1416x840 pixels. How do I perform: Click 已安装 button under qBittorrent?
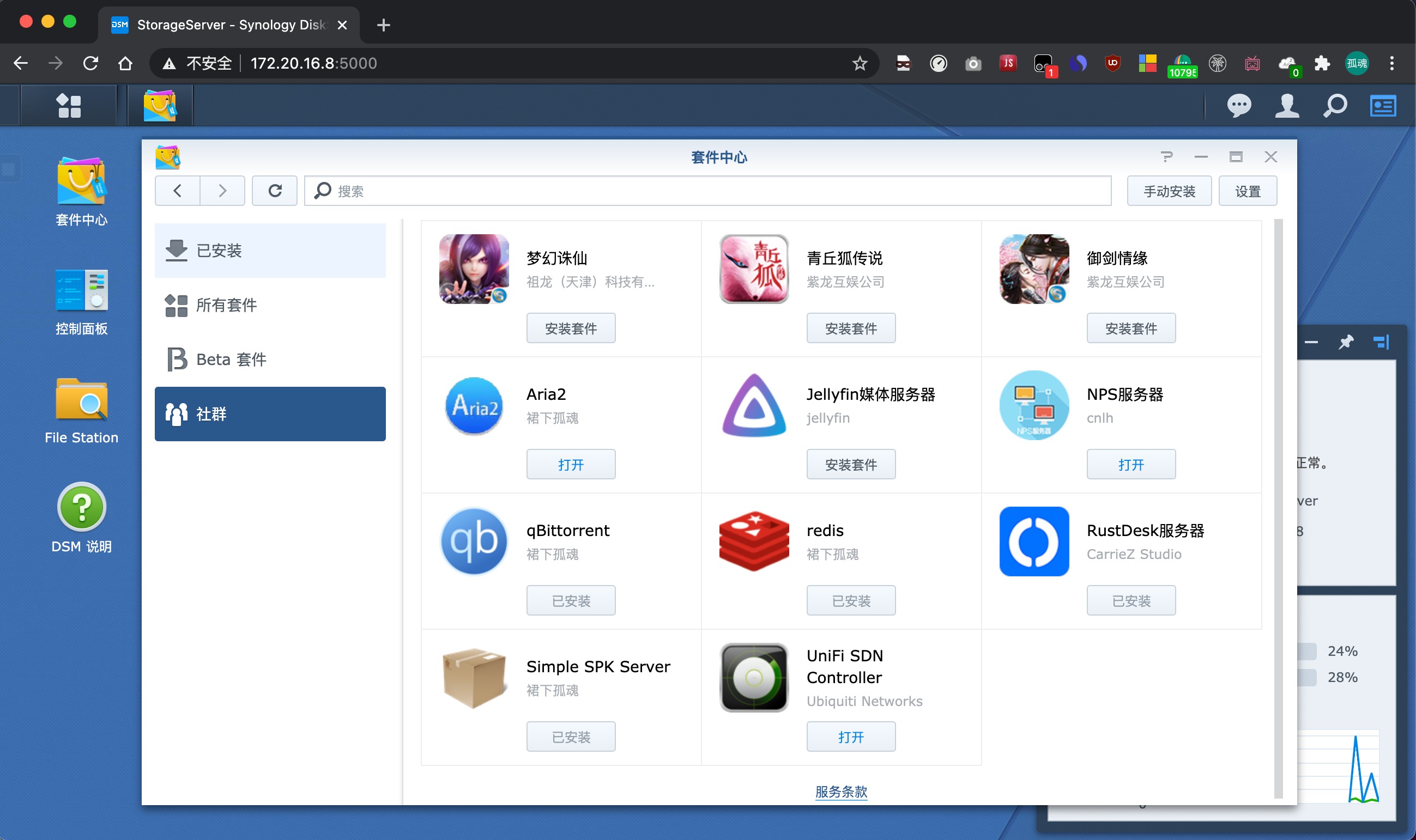click(571, 600)
